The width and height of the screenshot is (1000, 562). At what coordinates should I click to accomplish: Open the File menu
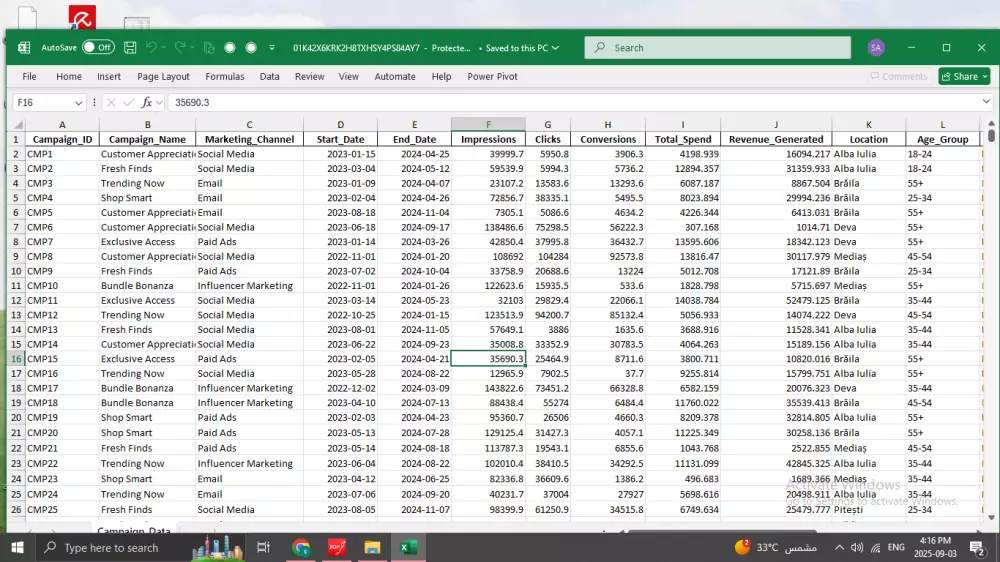click(x=29, y=76)
